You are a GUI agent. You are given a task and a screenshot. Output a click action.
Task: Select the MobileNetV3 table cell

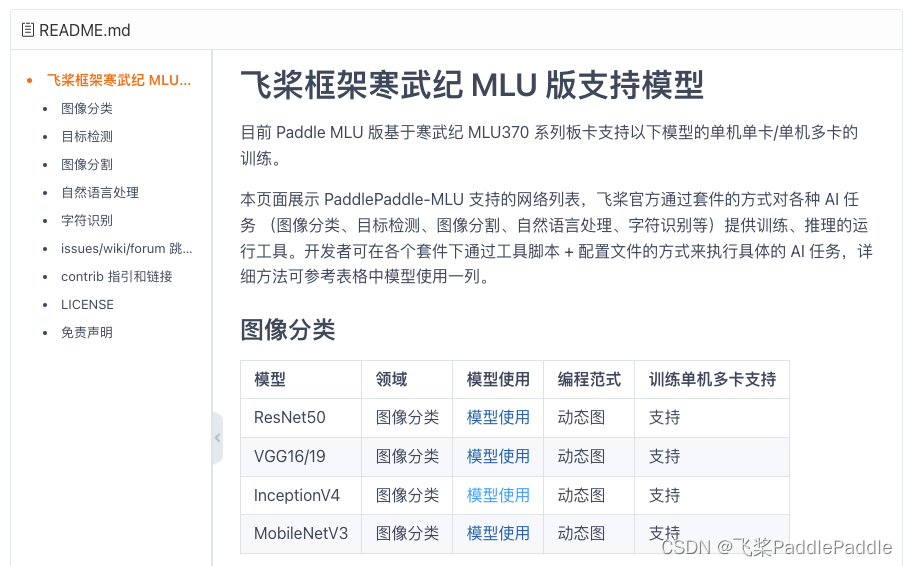pos(301,534)
